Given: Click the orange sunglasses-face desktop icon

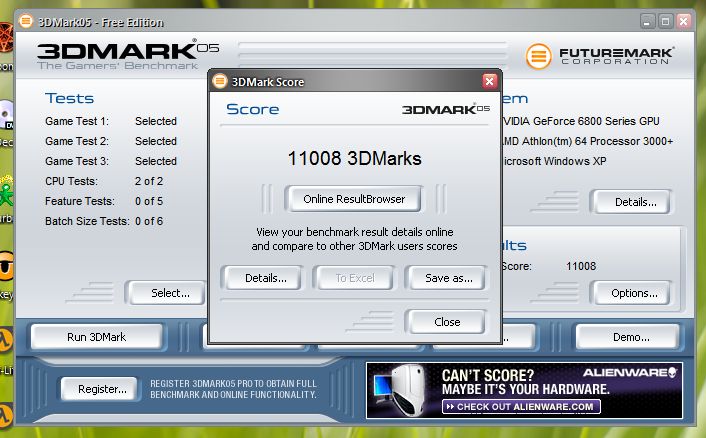Looking at the screenshot, I should point(6,266).
